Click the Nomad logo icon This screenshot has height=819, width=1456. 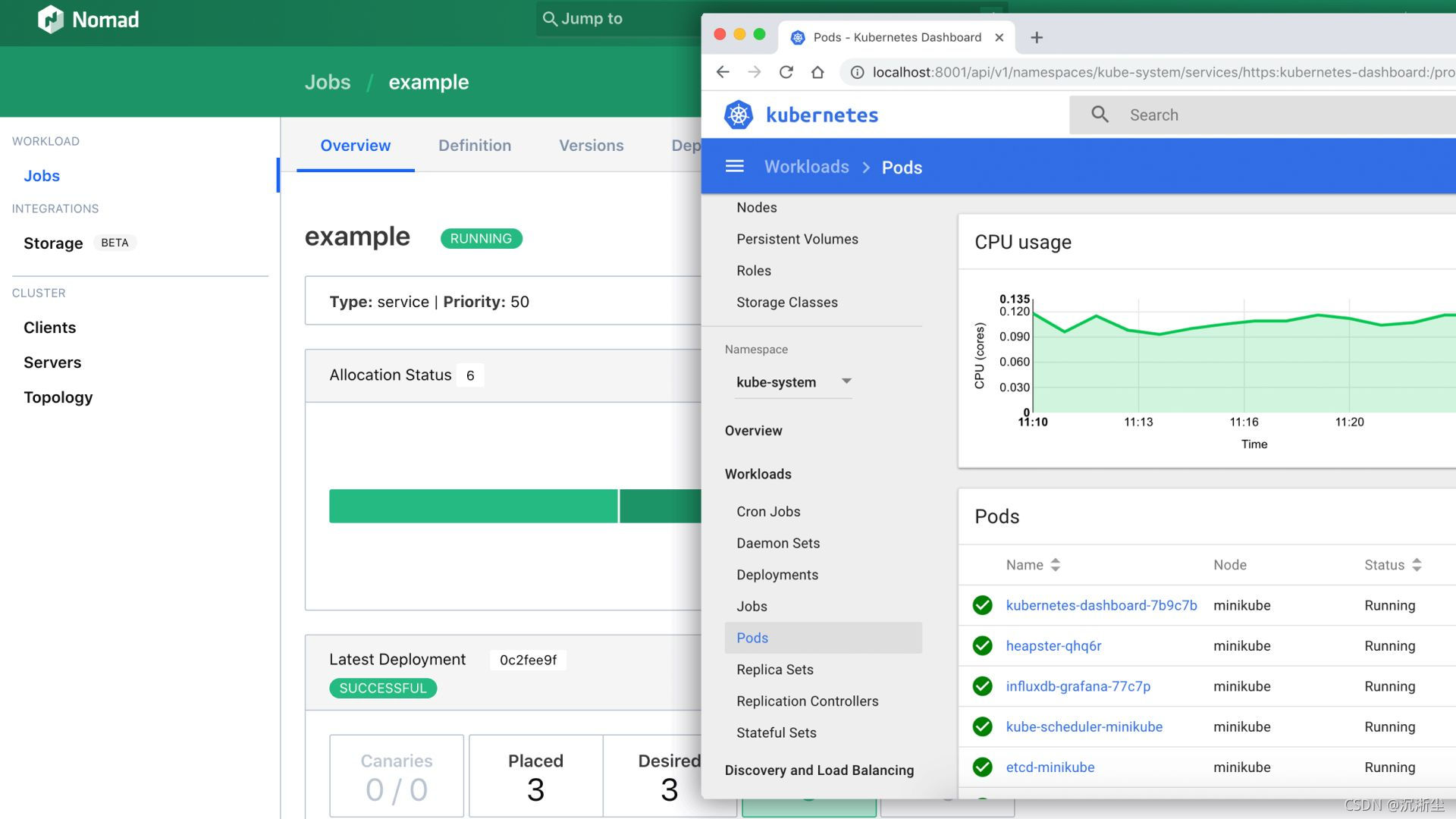[50, 20]
